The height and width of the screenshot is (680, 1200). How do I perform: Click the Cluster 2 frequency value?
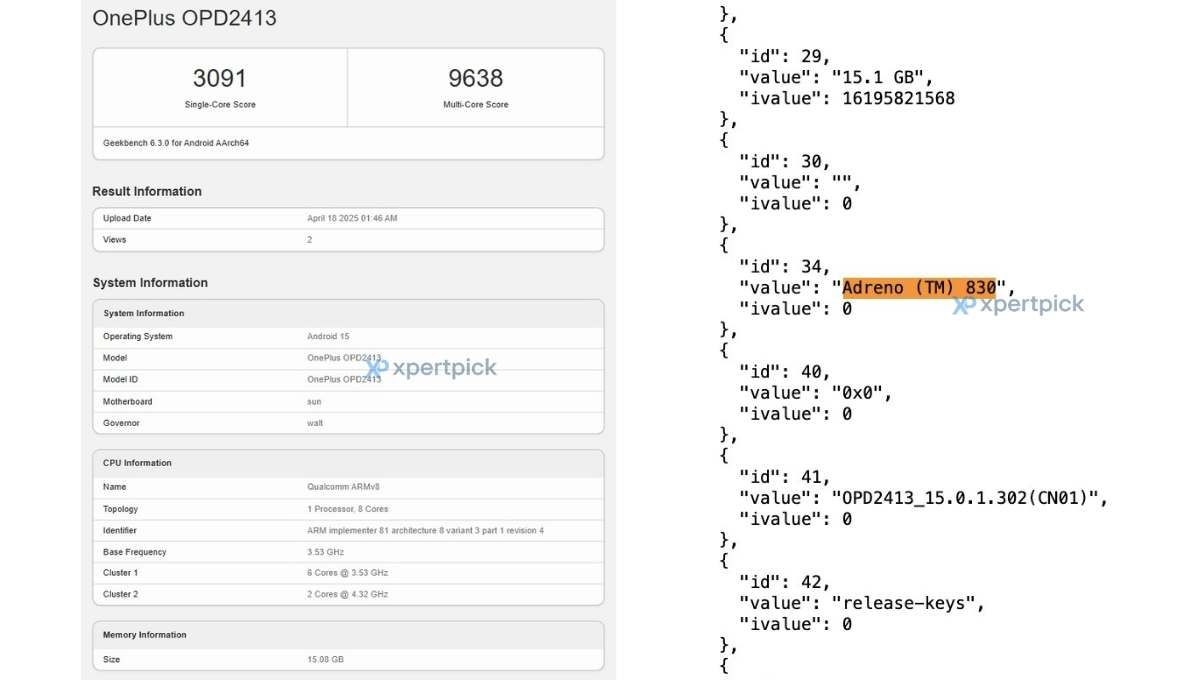(x=349, y=593)
